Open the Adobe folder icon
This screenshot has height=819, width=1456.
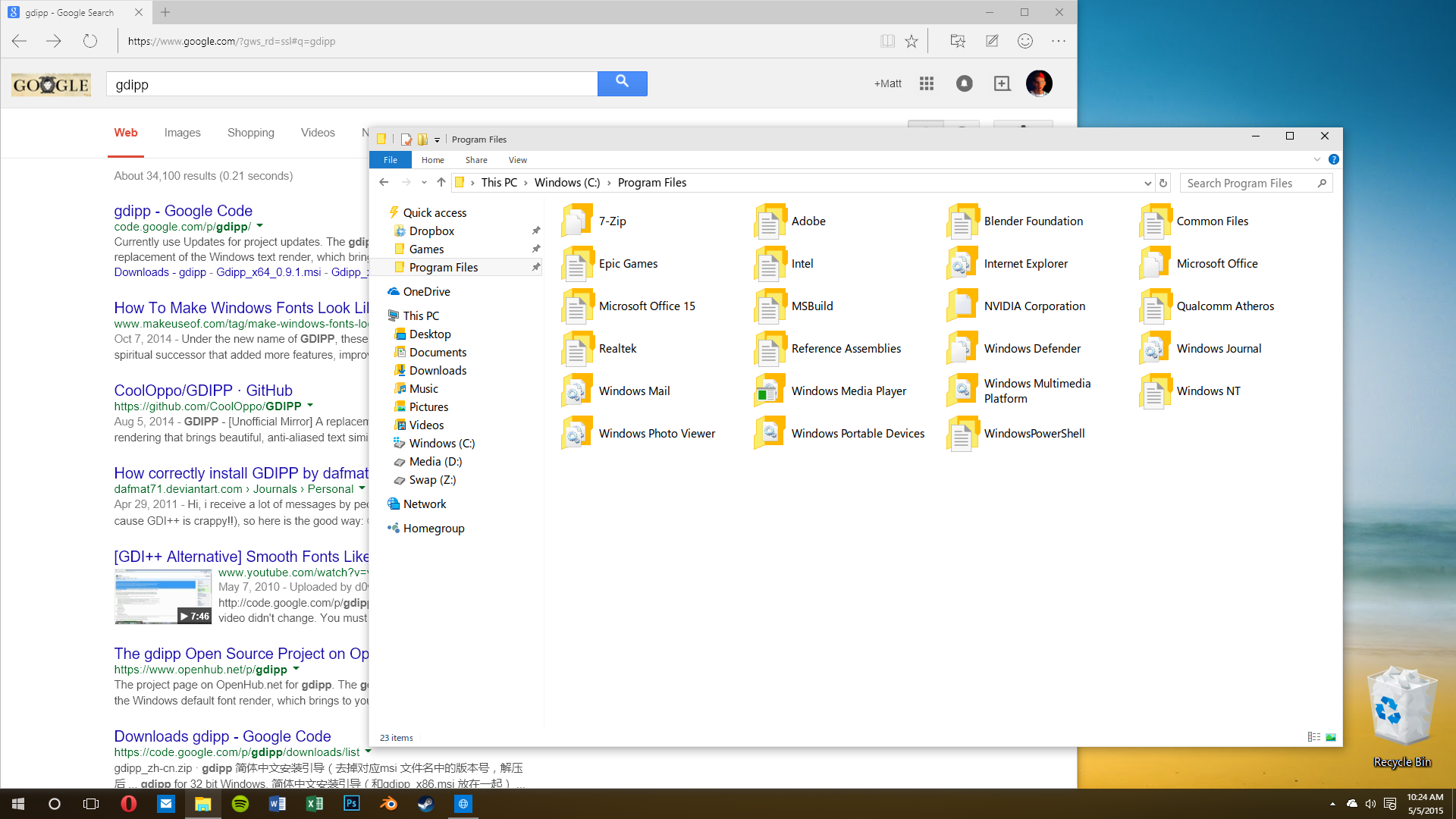(770, 221)
